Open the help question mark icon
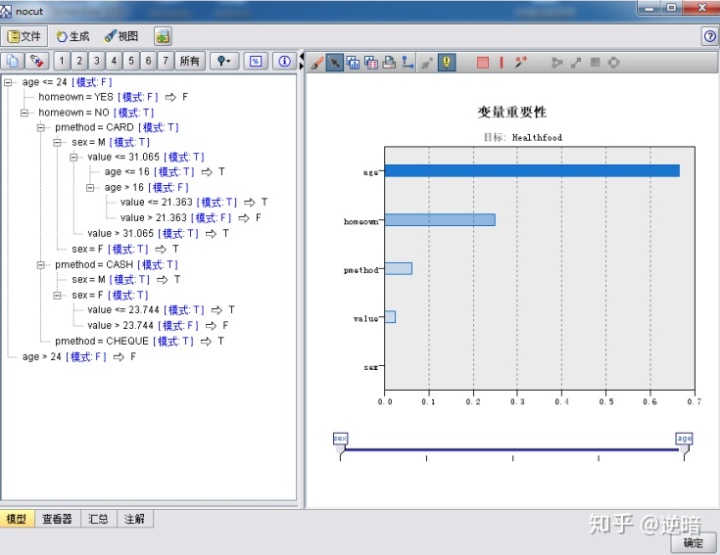Screen dimensions: 720x555 click(x=709, y=36)
